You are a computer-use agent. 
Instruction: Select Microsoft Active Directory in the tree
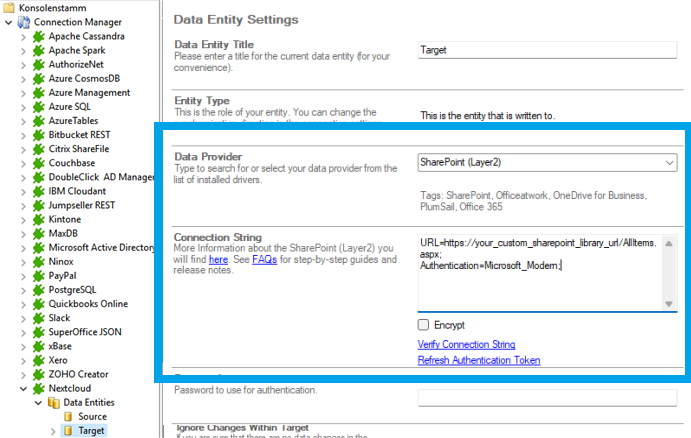(101, 248)
